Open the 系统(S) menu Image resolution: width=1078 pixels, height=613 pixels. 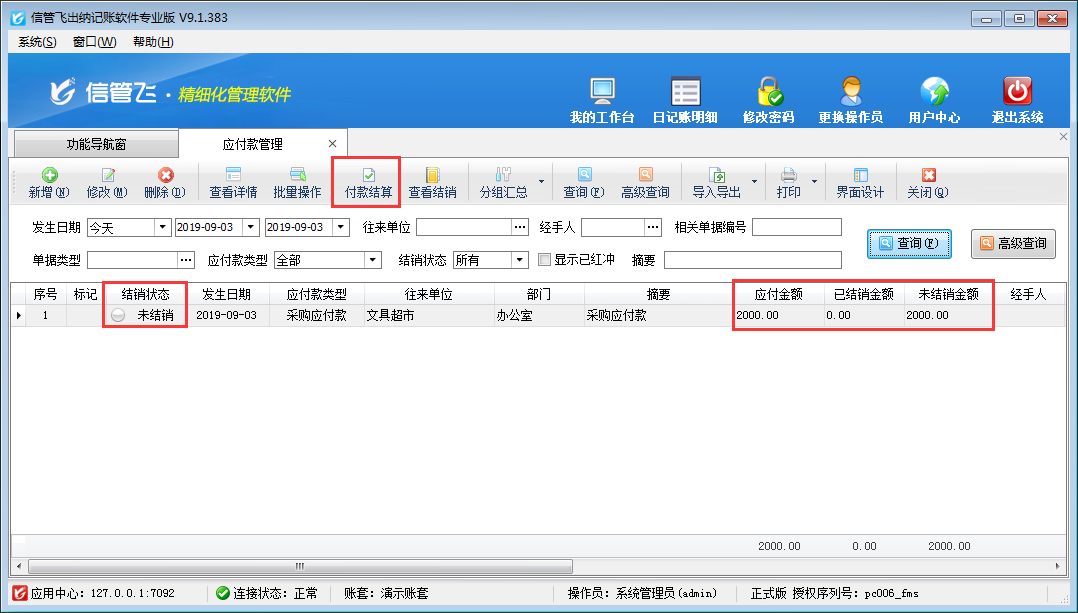tap(37, 42)
